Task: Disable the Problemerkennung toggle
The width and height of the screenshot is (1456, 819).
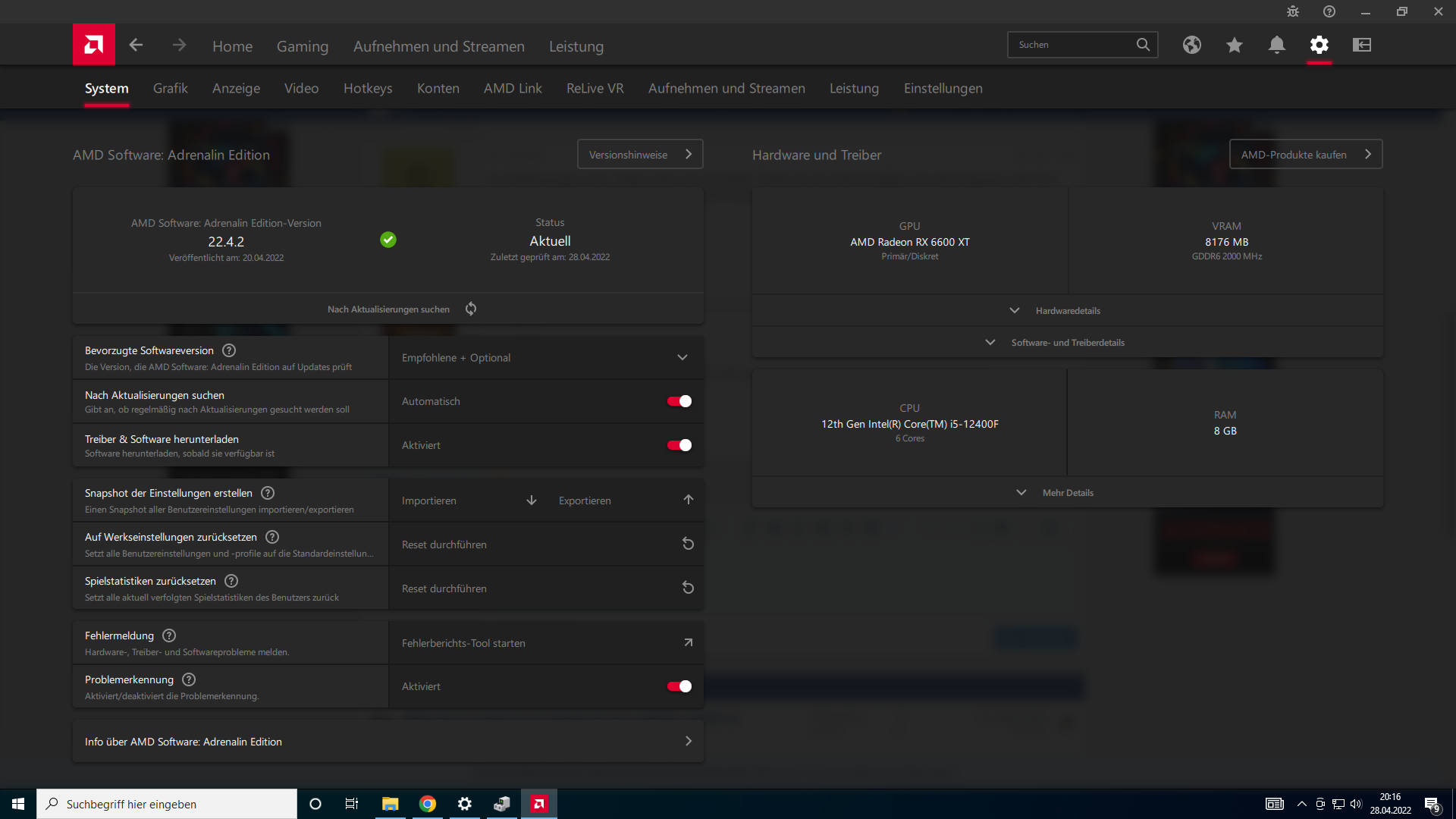Action: (679, 686)
